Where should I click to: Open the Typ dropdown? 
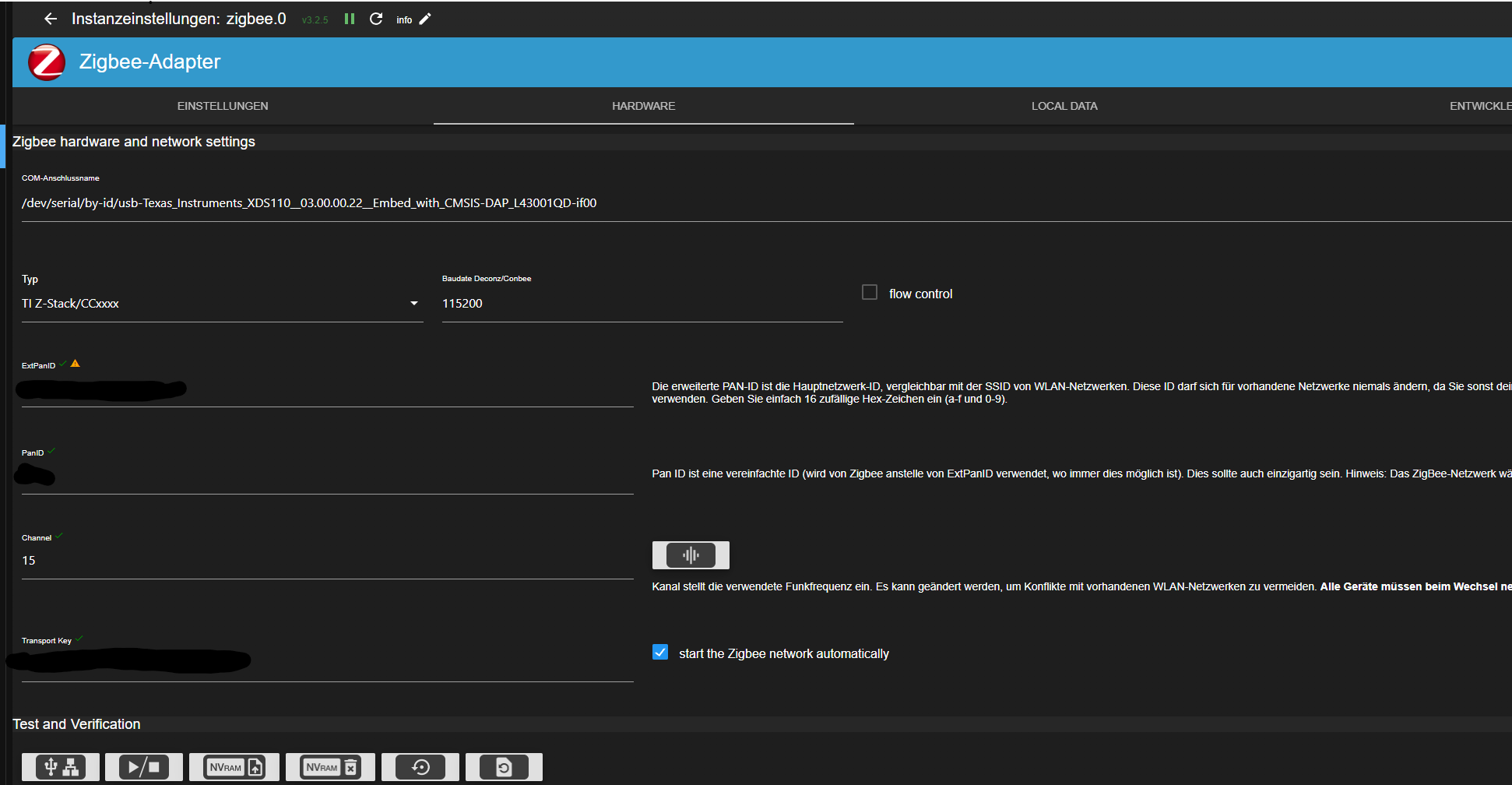pyautogui.click(x=223, y=304)
